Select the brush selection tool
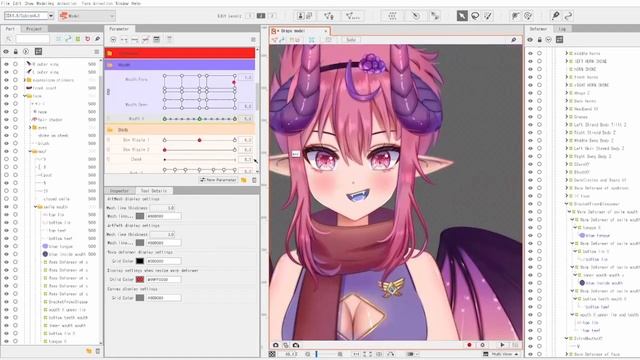The width and height of the screenshot is (640, 360). (488, 16)
